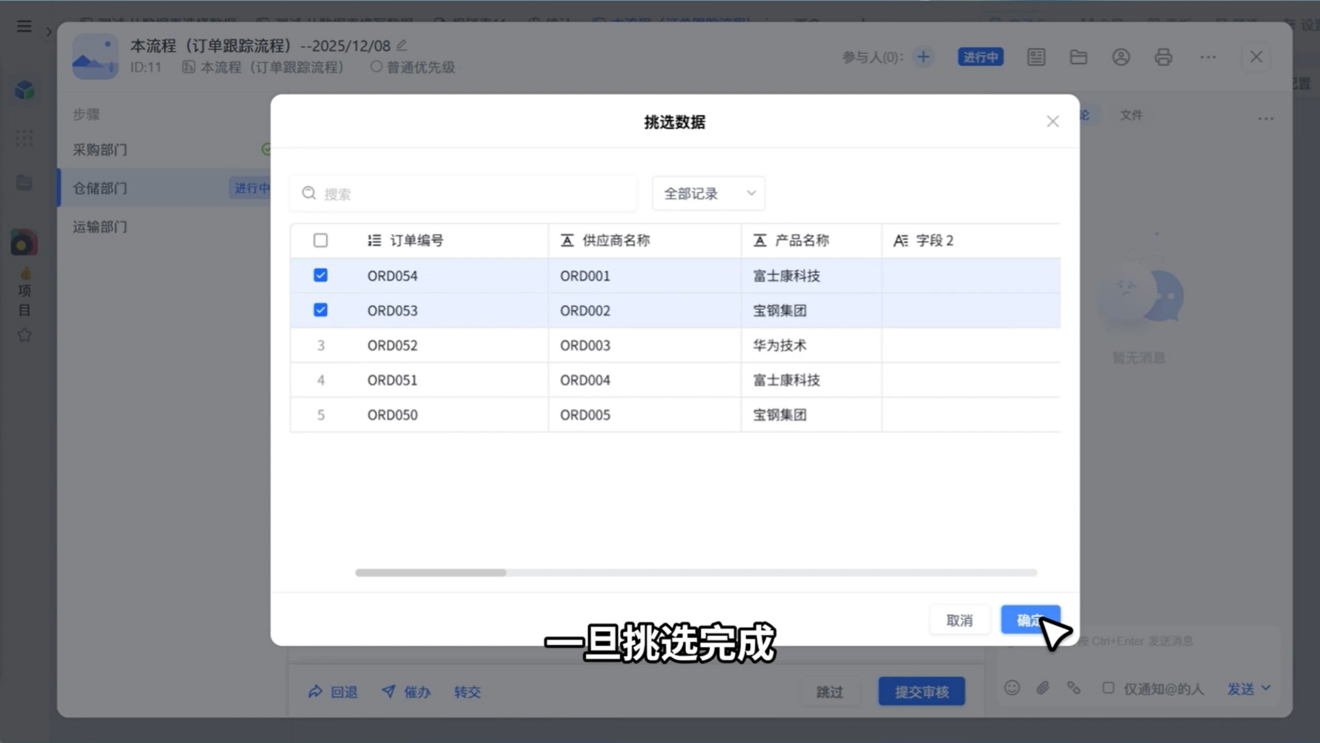The width and height of the screenshot is (1320, 743).
Task: Click the 发送 button
Action: pyautogui.click(x=1241, y=688)
